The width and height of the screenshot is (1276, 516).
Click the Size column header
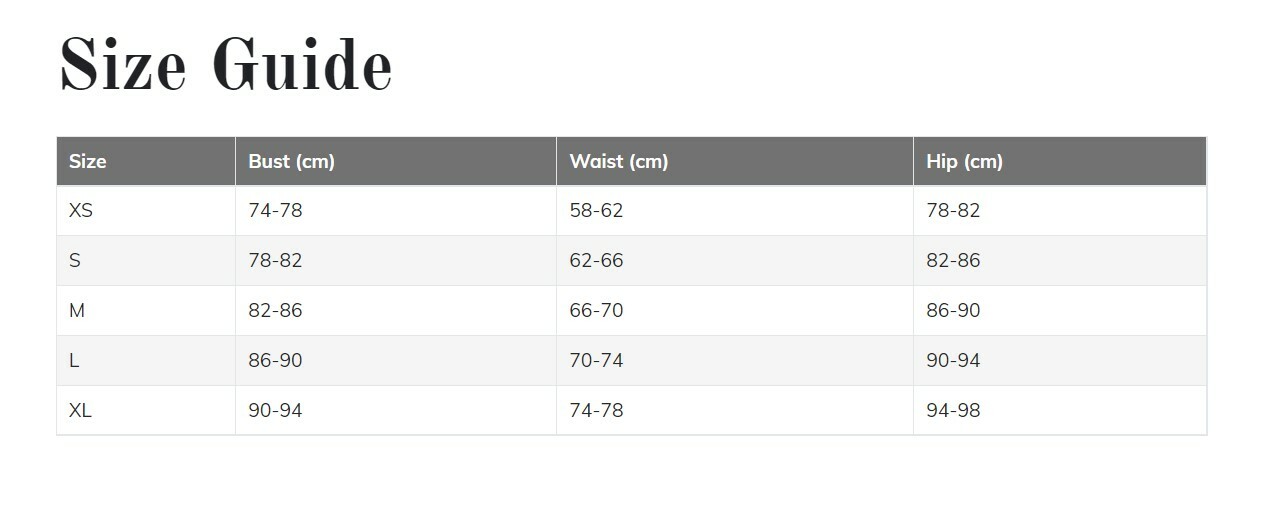click(x=88, y=161)
